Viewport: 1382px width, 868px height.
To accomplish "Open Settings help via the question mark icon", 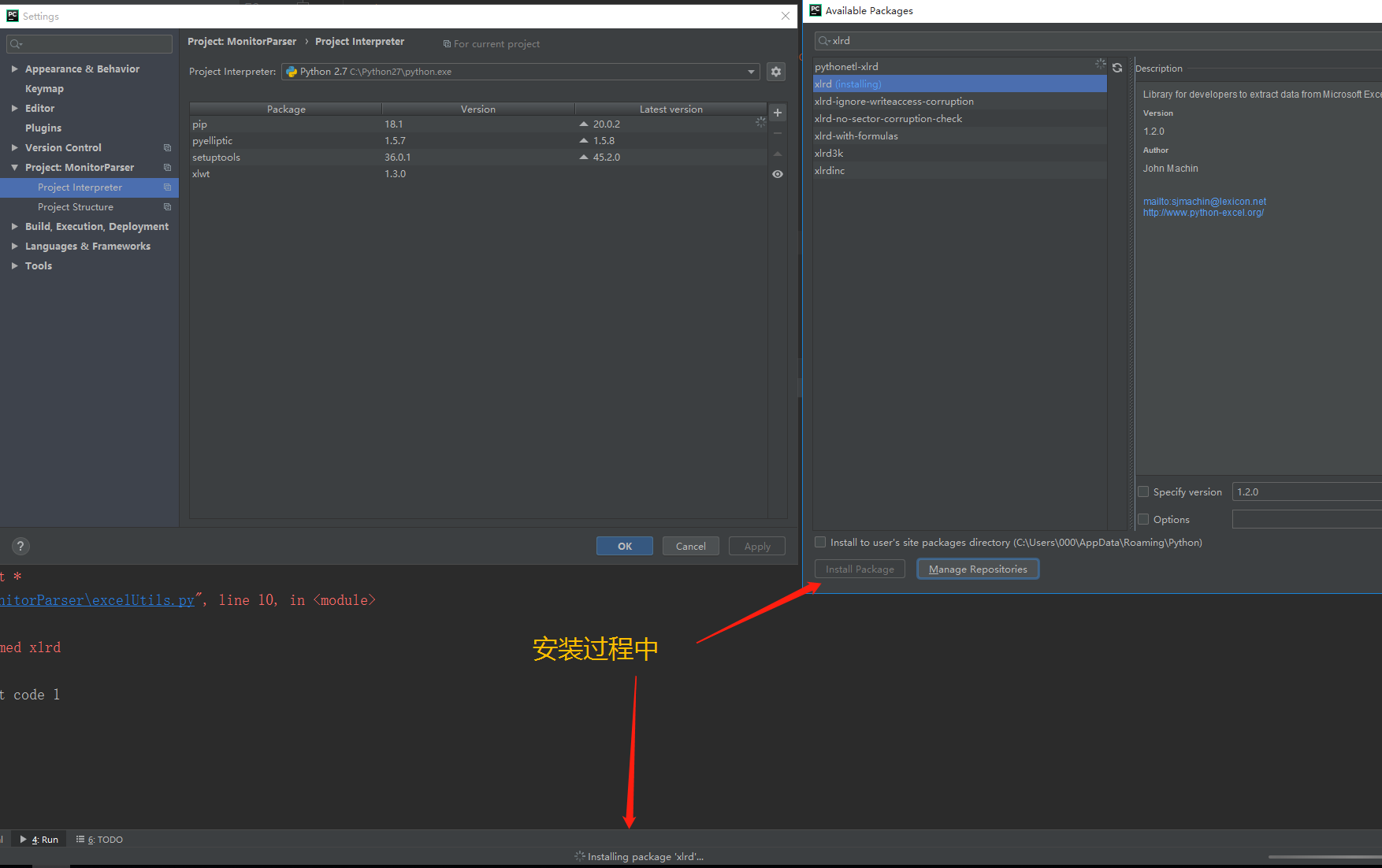I will [20, 546].
